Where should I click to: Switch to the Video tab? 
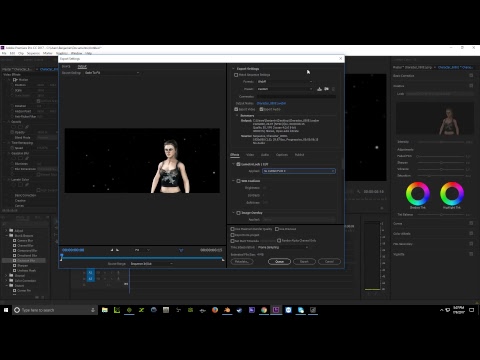tap(250, 155)
